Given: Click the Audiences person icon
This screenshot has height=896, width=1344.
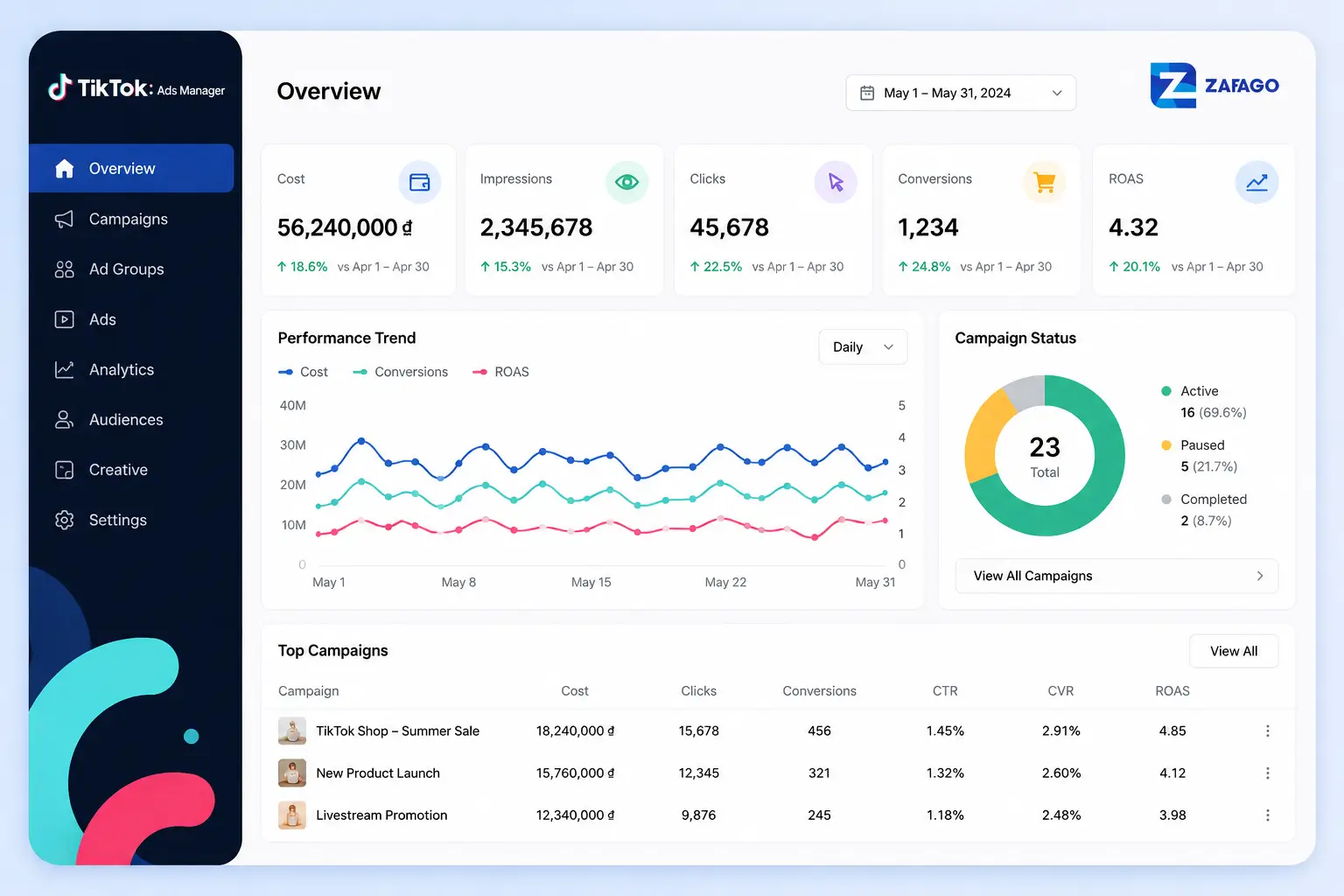Looking at the screenshot, I should [65, 420].
